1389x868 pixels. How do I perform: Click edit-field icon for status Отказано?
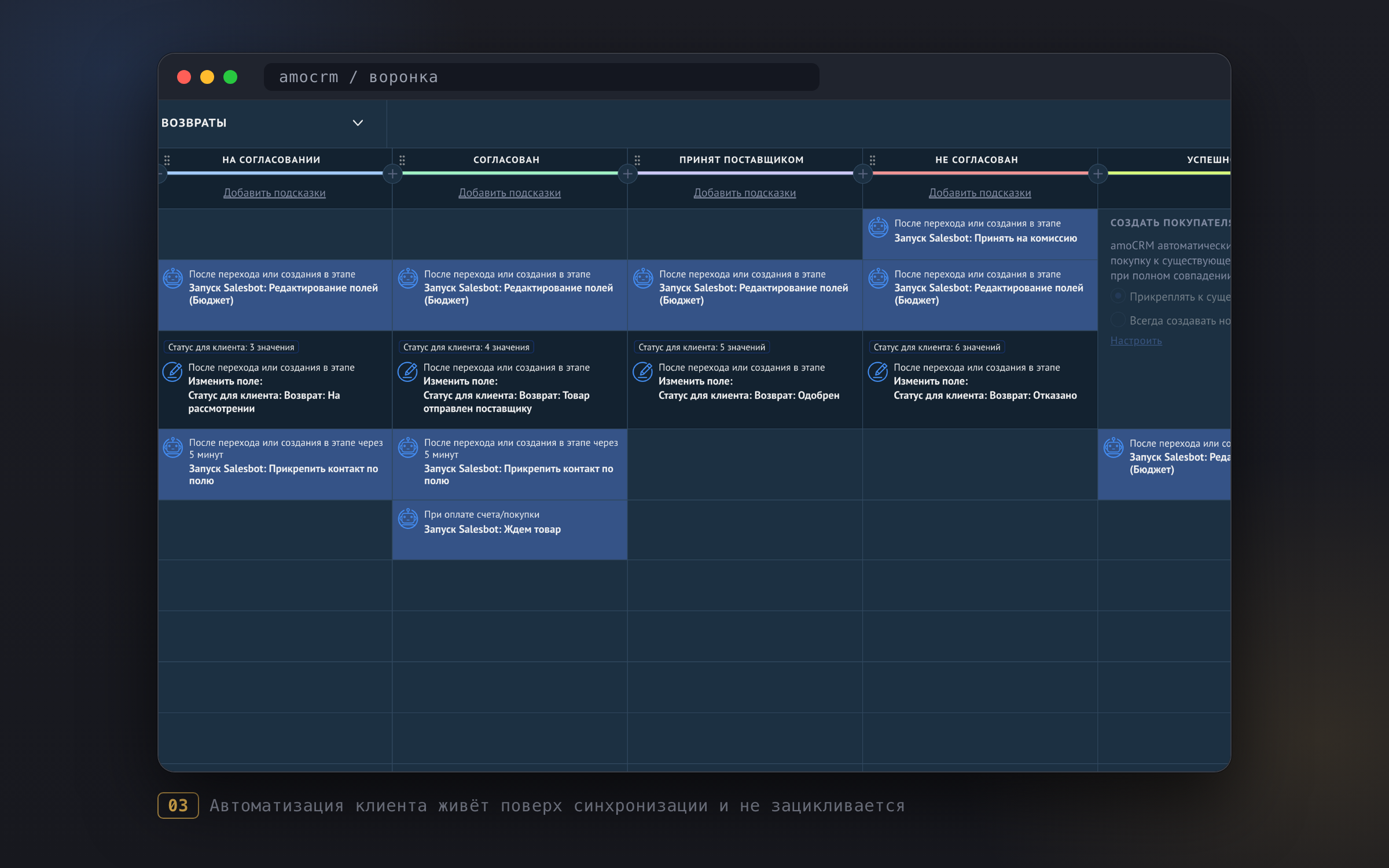878,372
